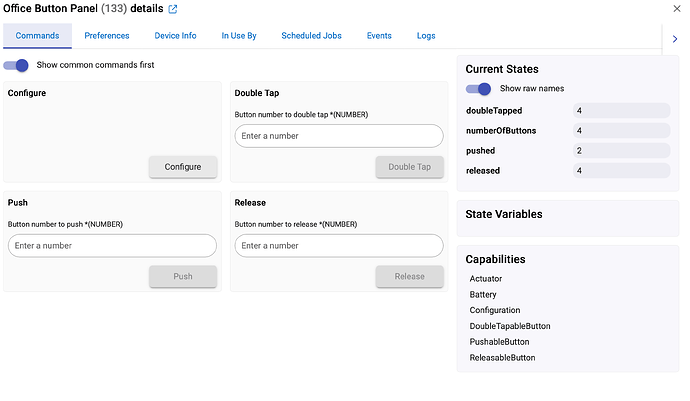Open device details in new window icon

173,9
